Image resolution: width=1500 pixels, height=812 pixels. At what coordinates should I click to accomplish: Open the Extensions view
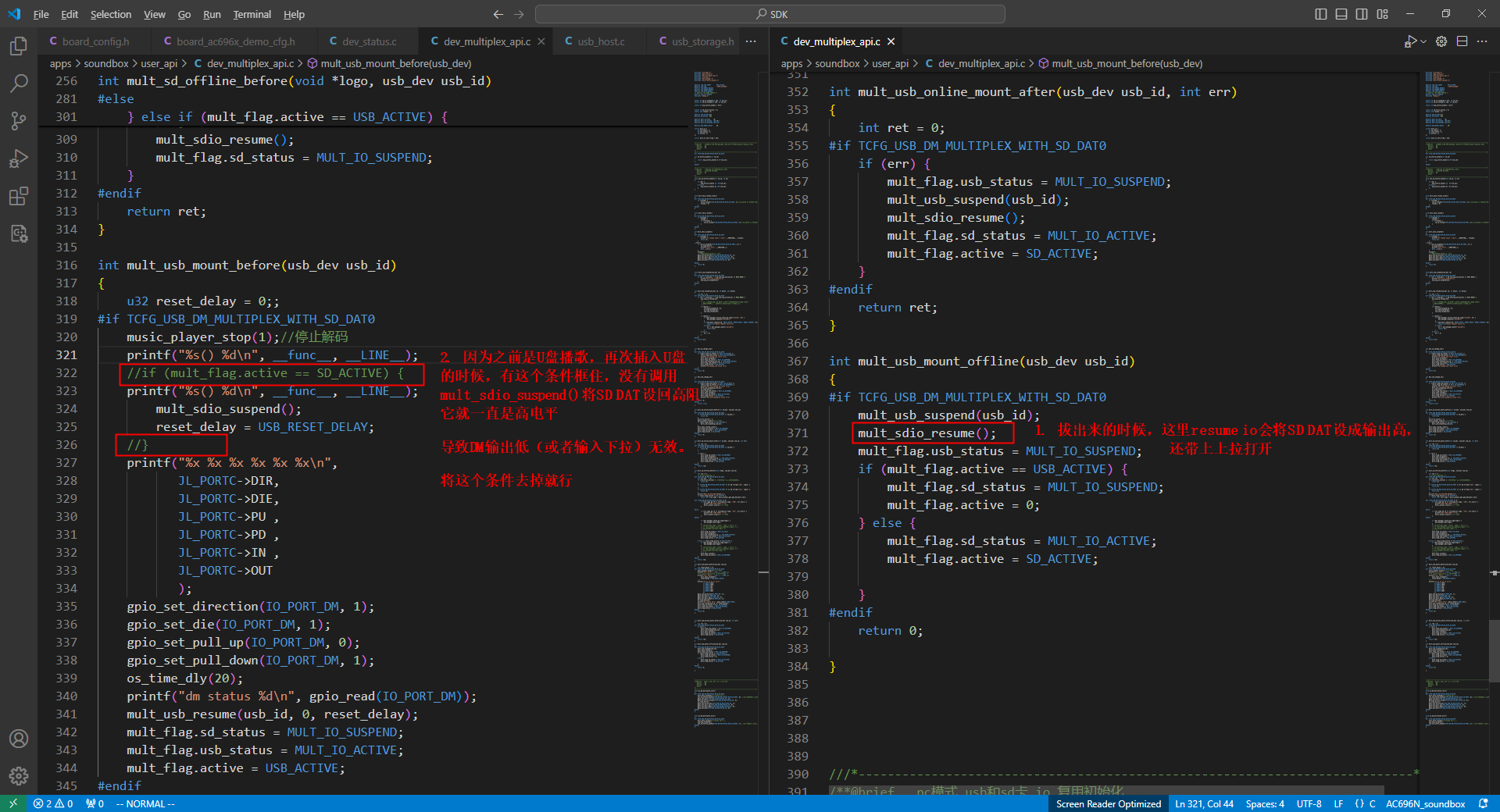click(19, 196)
